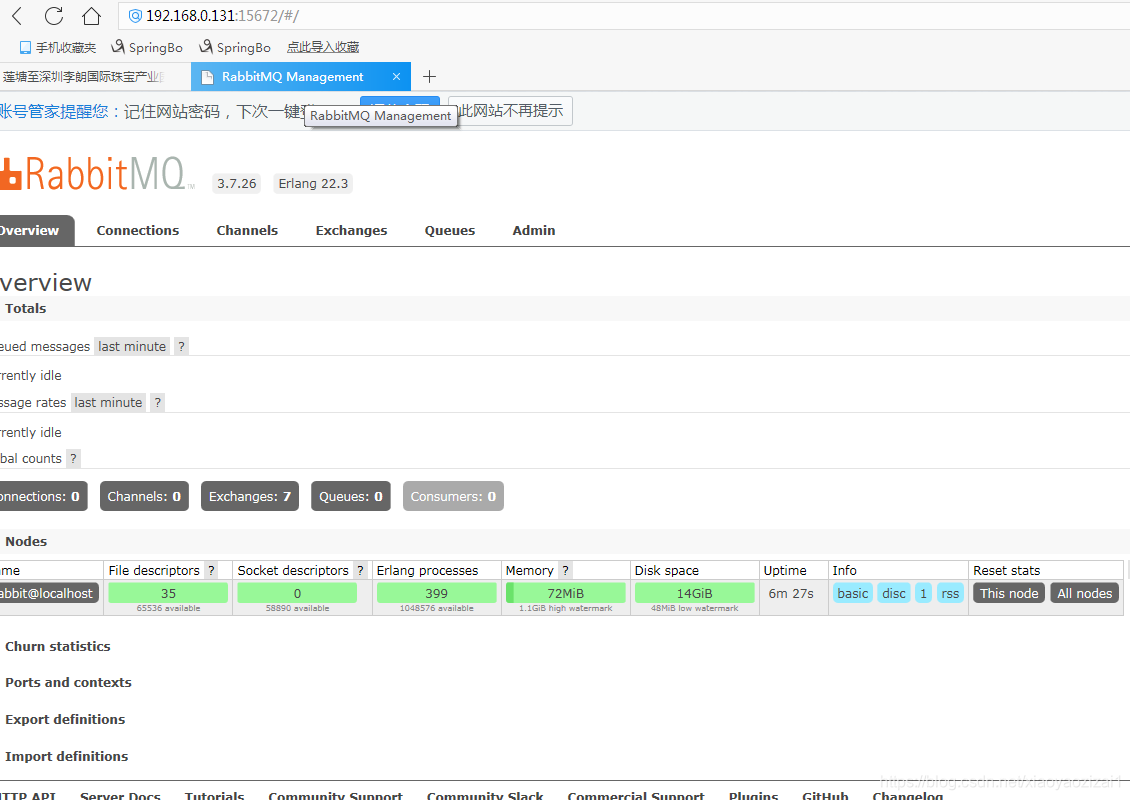Click the browser back arrow
Screen dimensions: 1130x800
click(x=17, y=16)
